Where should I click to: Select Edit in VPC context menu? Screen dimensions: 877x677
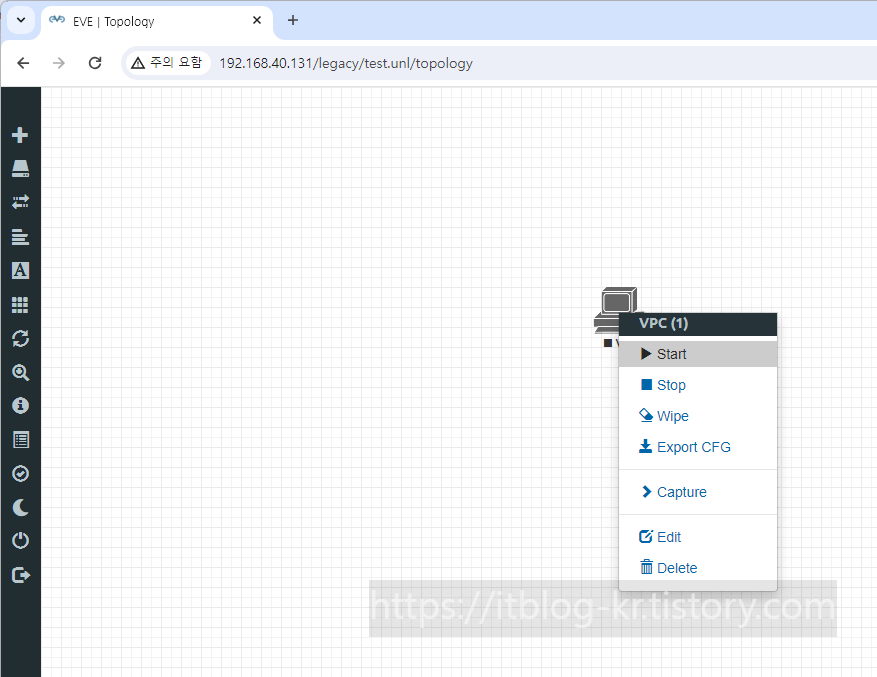tap(697, 537)
